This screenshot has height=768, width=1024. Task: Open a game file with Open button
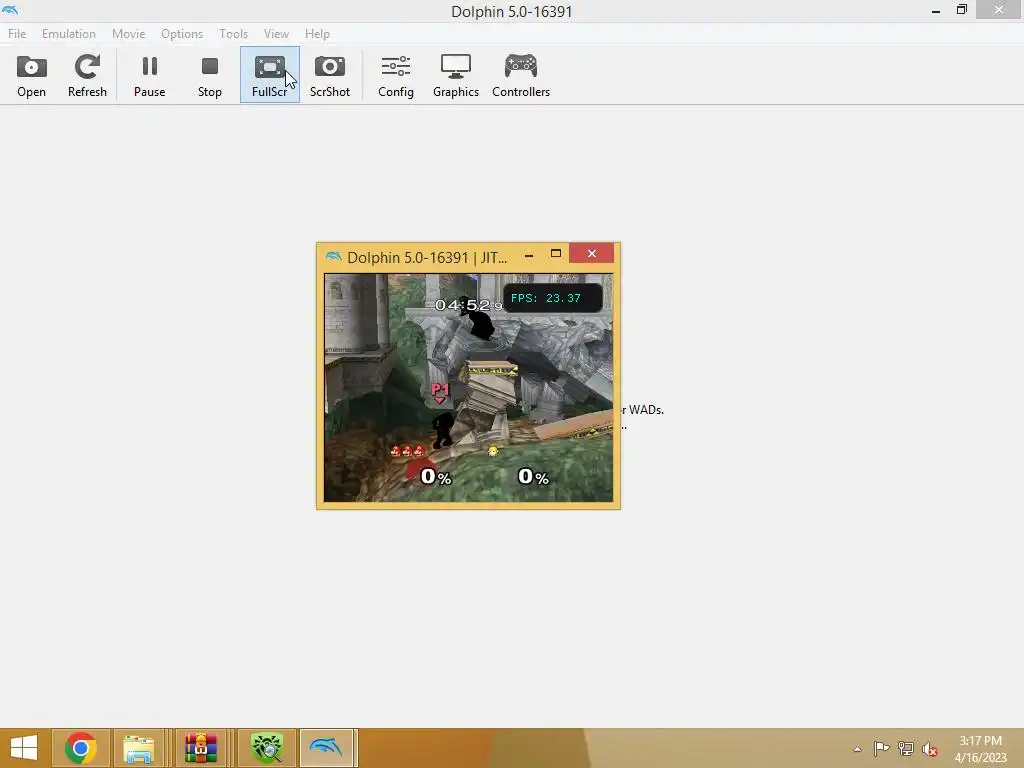point(31,76)
